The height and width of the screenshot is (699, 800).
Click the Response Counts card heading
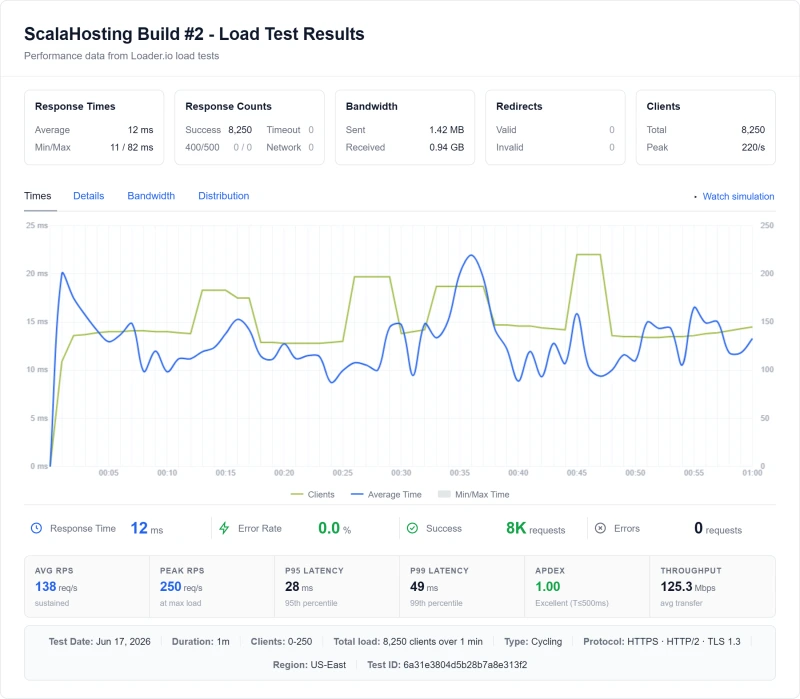(228, 106)
